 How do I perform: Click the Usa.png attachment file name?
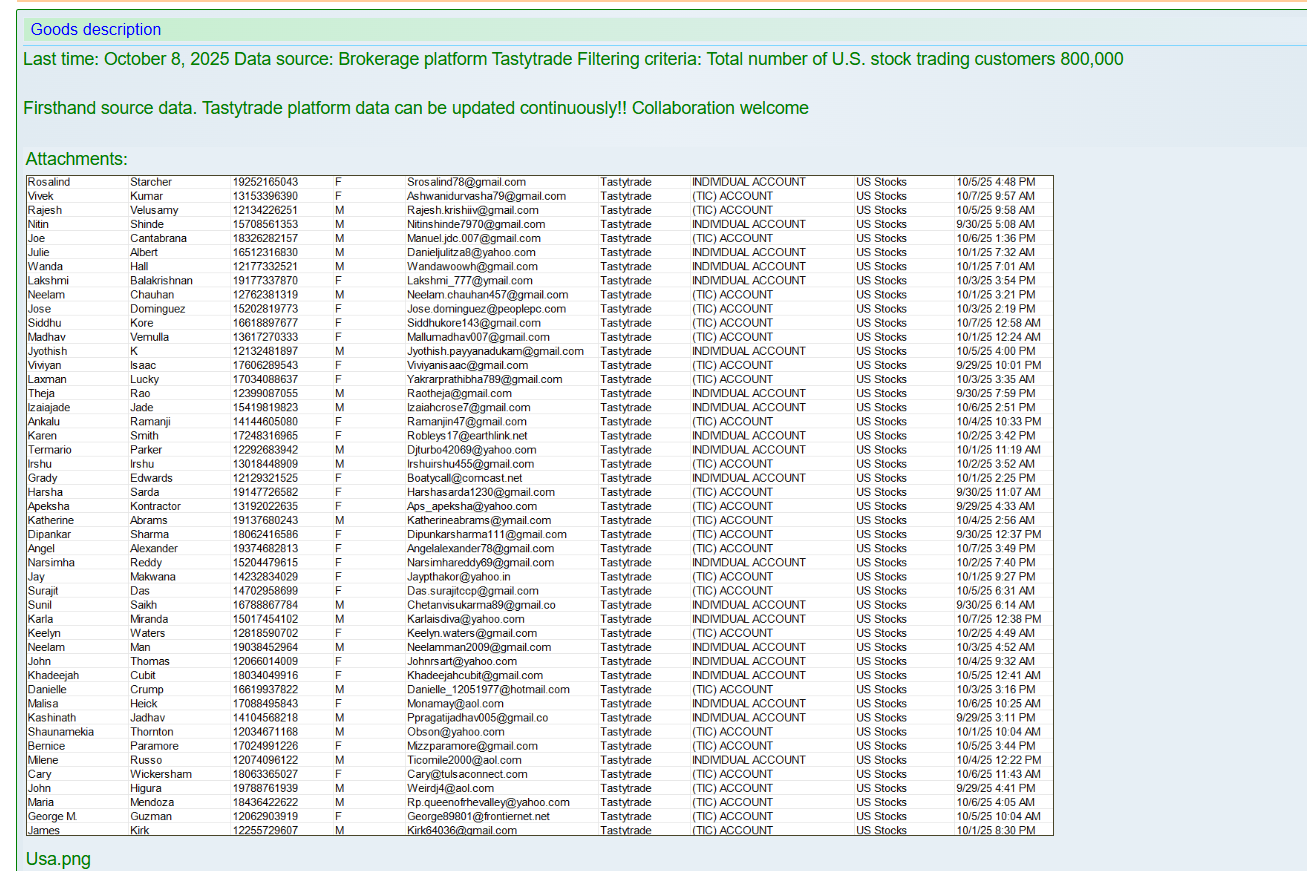(x=58, y=859)
